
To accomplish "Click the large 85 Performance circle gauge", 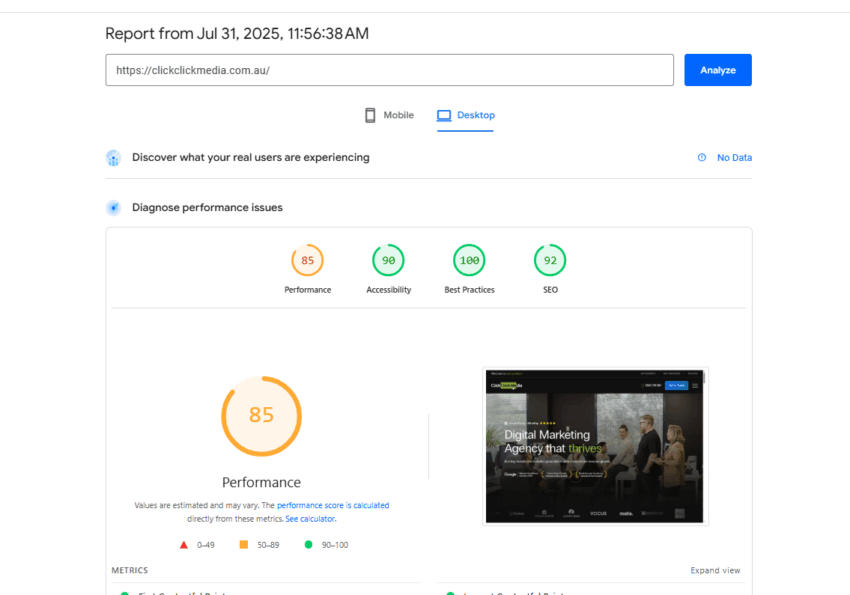I will pos(261,416).
